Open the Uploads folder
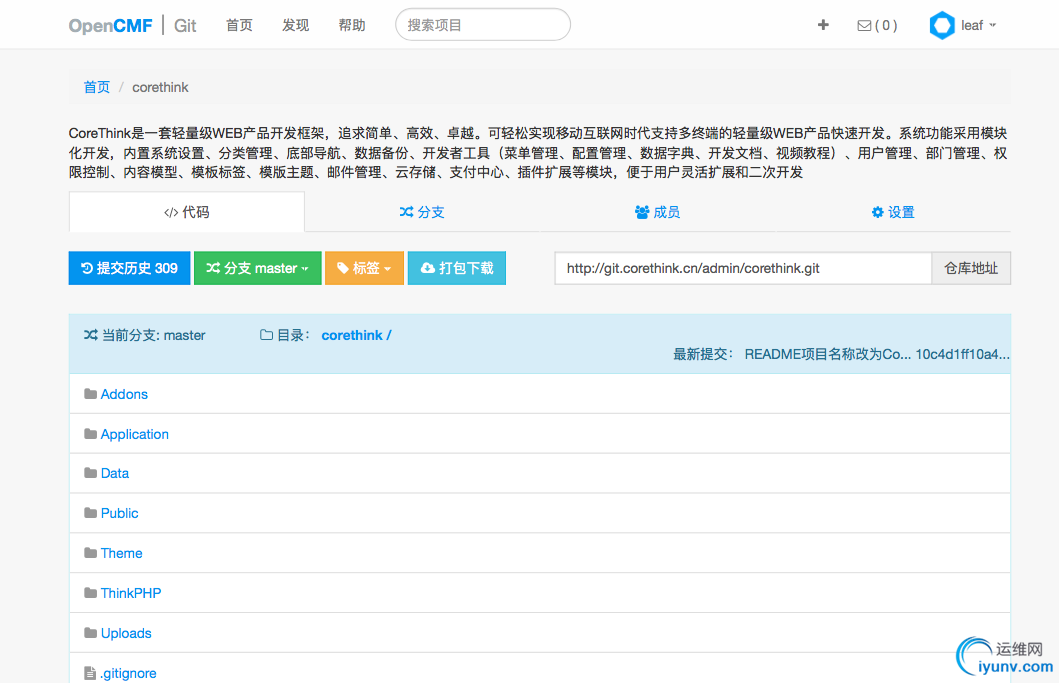Viewport: 1059px width, 683px height. 126,633
